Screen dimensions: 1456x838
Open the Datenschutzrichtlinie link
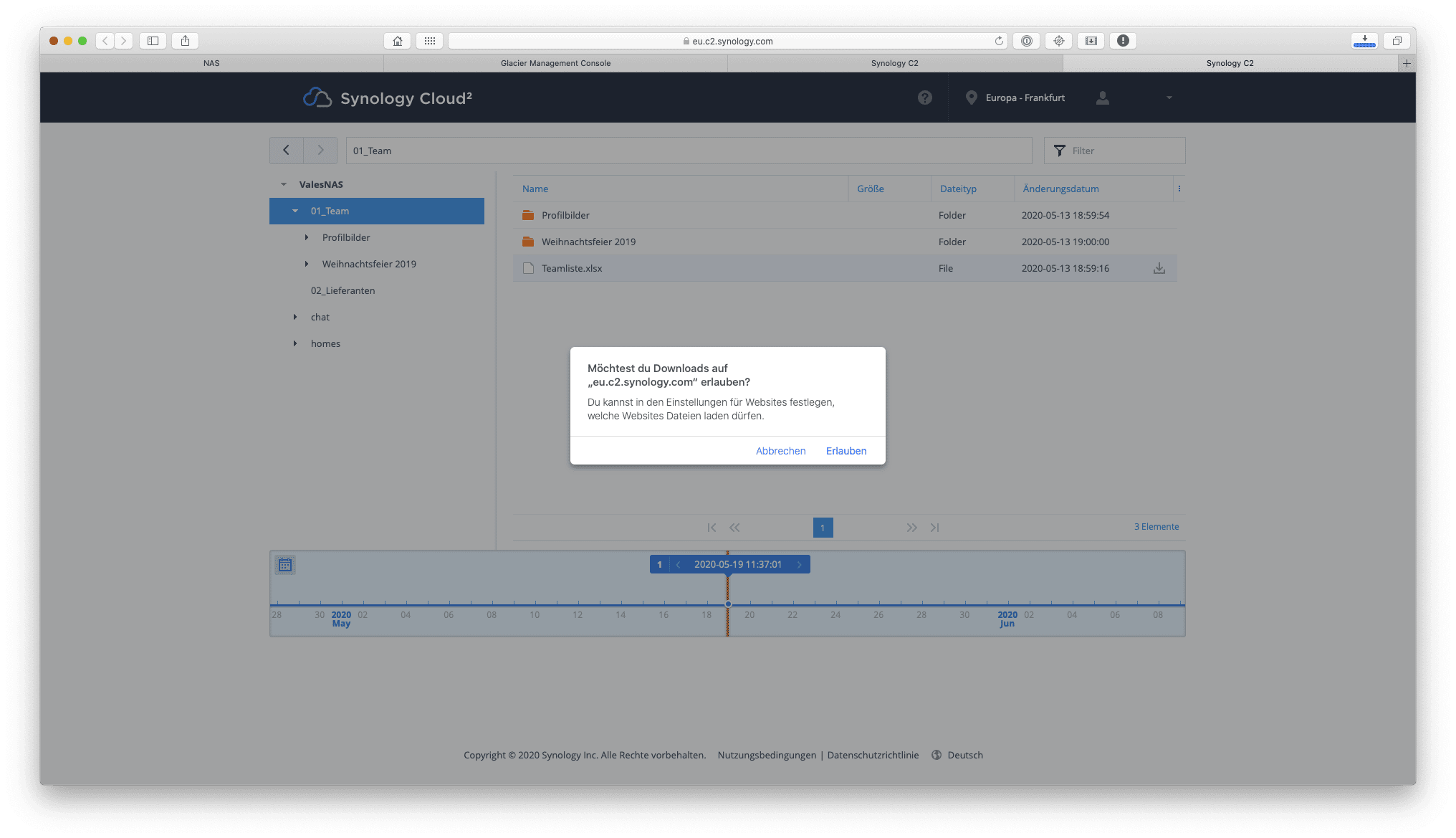(x=873, y=755)
